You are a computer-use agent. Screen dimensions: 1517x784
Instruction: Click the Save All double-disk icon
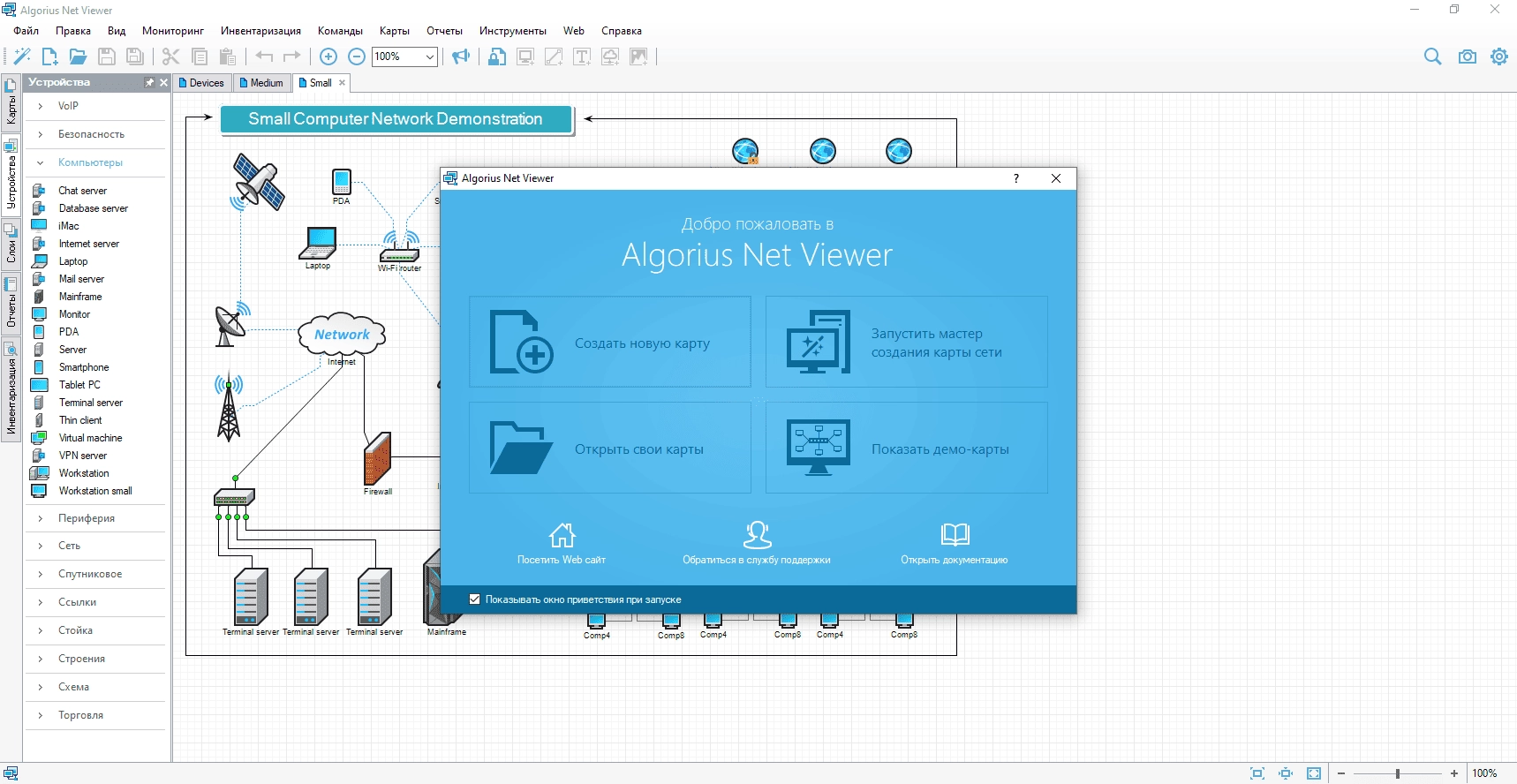coord(135,57)
